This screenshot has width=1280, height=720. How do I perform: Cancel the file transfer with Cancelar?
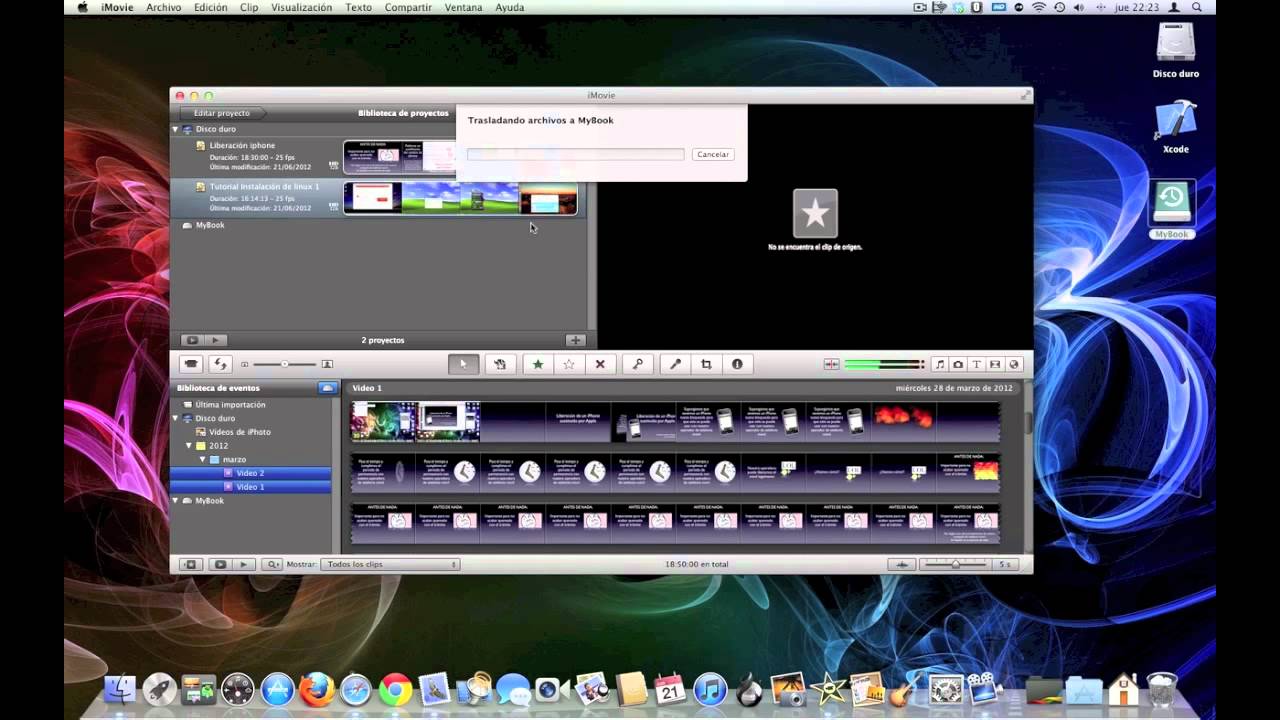click(713, 154)
